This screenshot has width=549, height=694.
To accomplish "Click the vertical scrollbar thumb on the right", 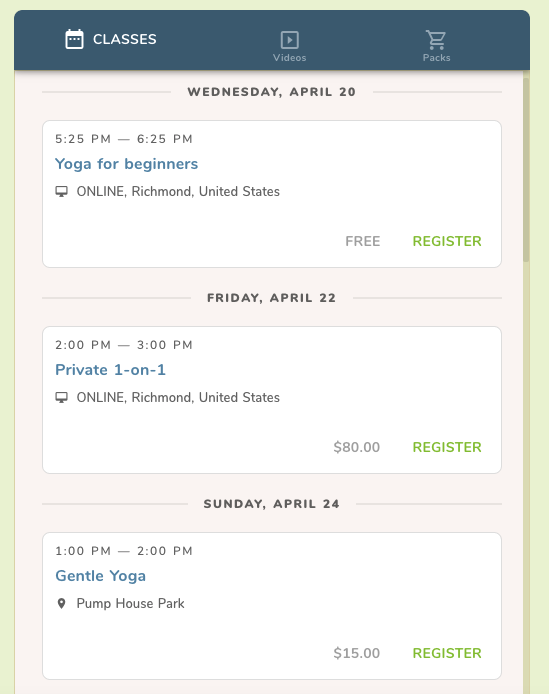I will 526,170.
